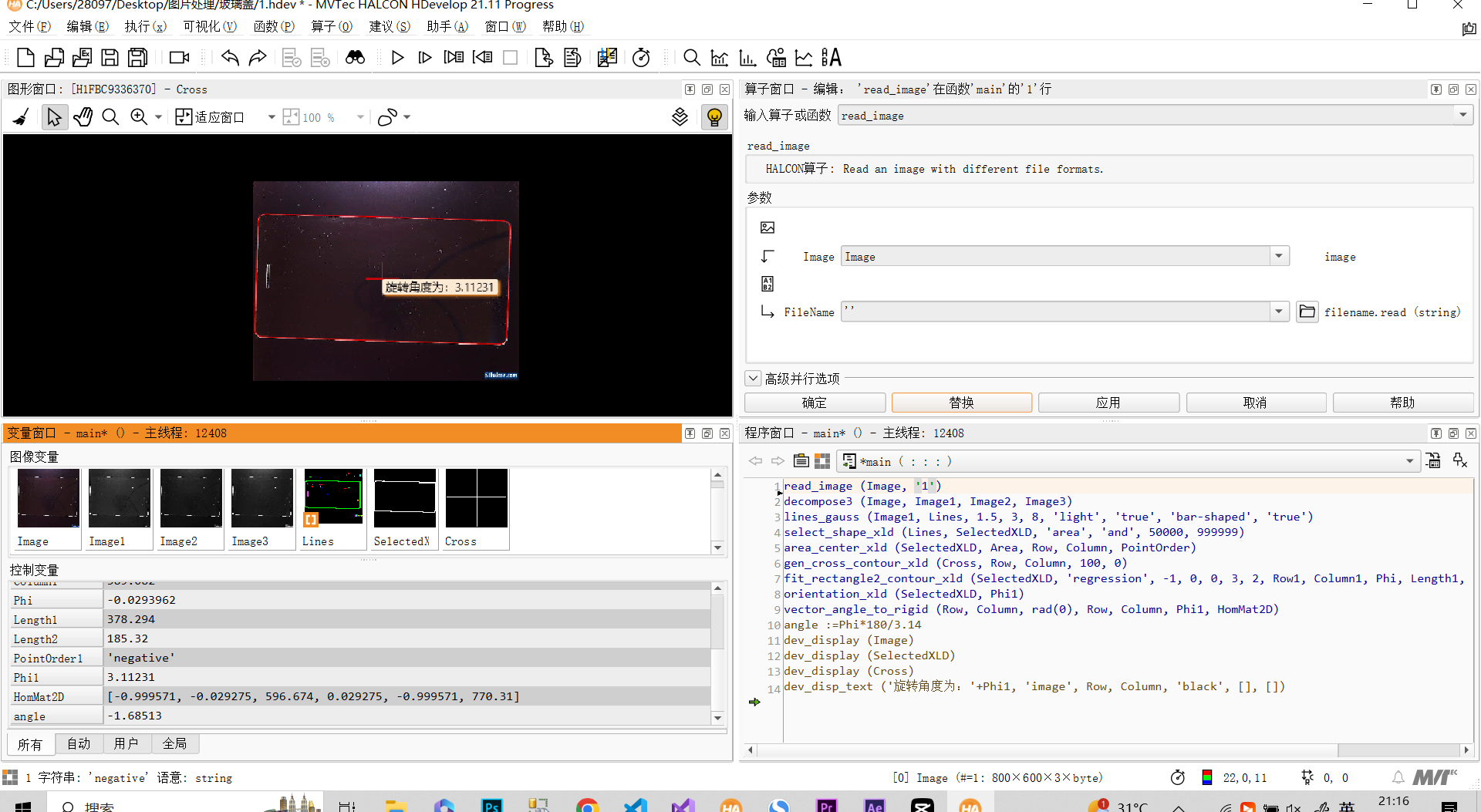Select the Image variable thumbnail

(x=48, y=508)
